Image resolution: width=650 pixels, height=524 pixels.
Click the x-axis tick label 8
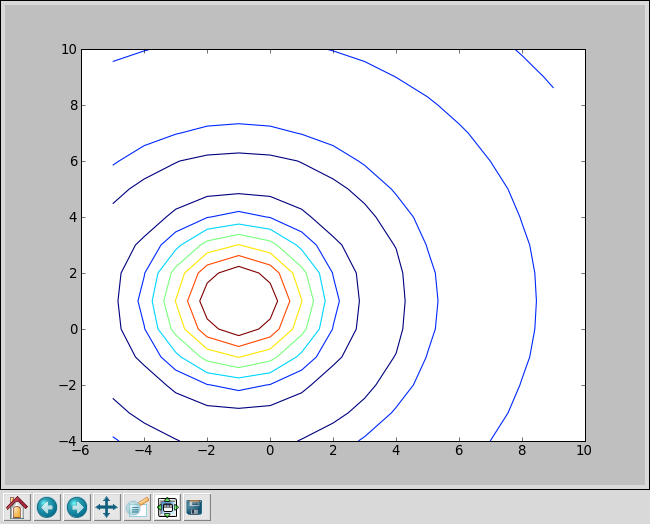(x=521, y=451)
